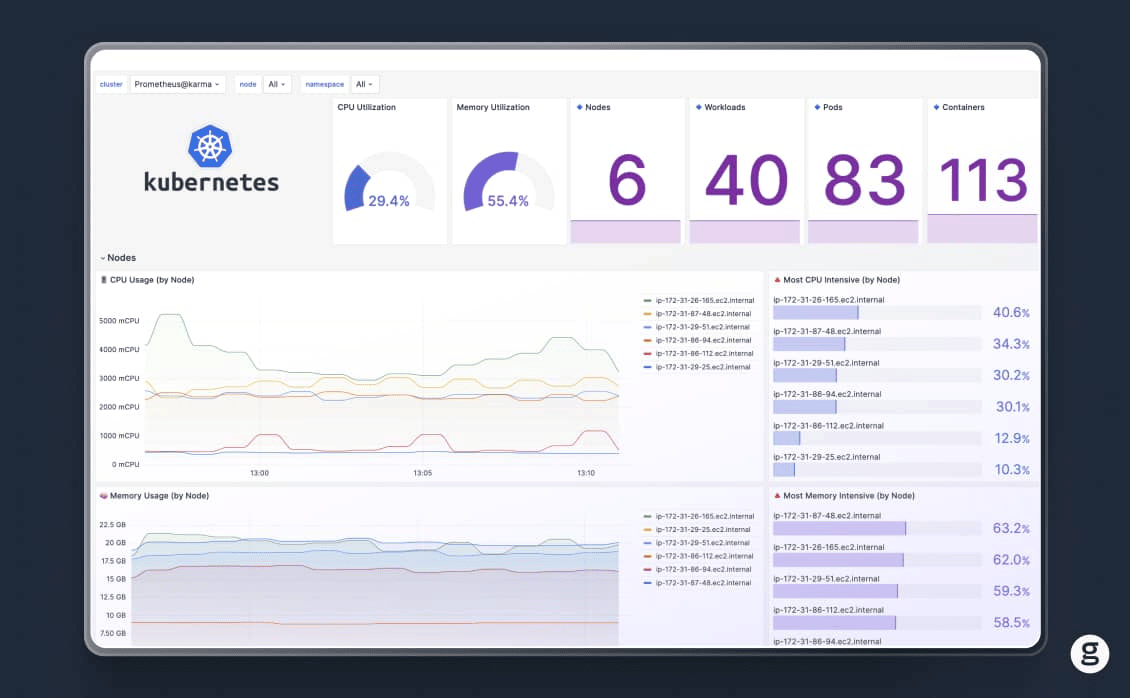
Task: Open the namespace All dropdown
Action: pyautogui.click(x=365, y=84)
